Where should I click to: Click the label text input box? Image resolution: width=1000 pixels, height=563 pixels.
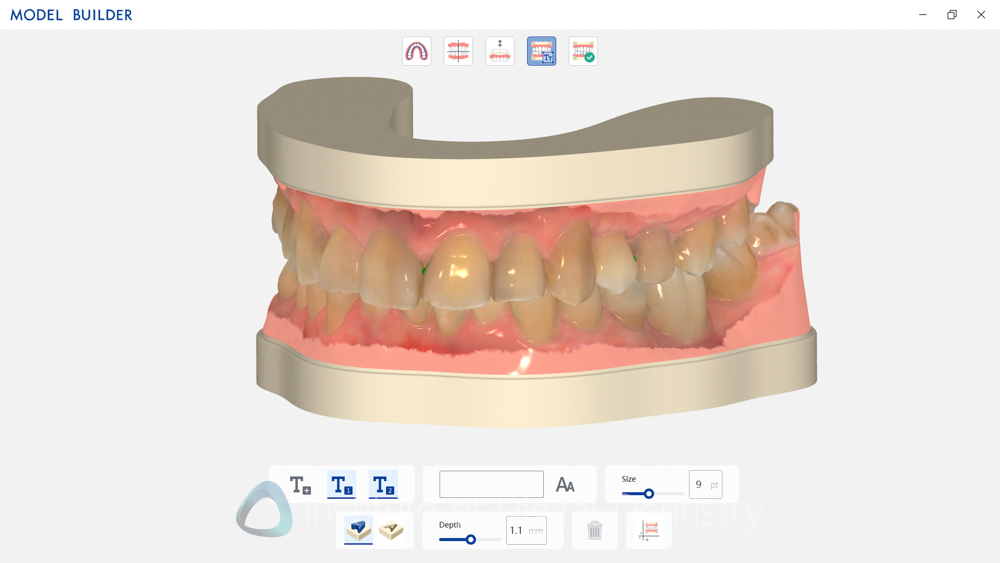tap(491, 484)
